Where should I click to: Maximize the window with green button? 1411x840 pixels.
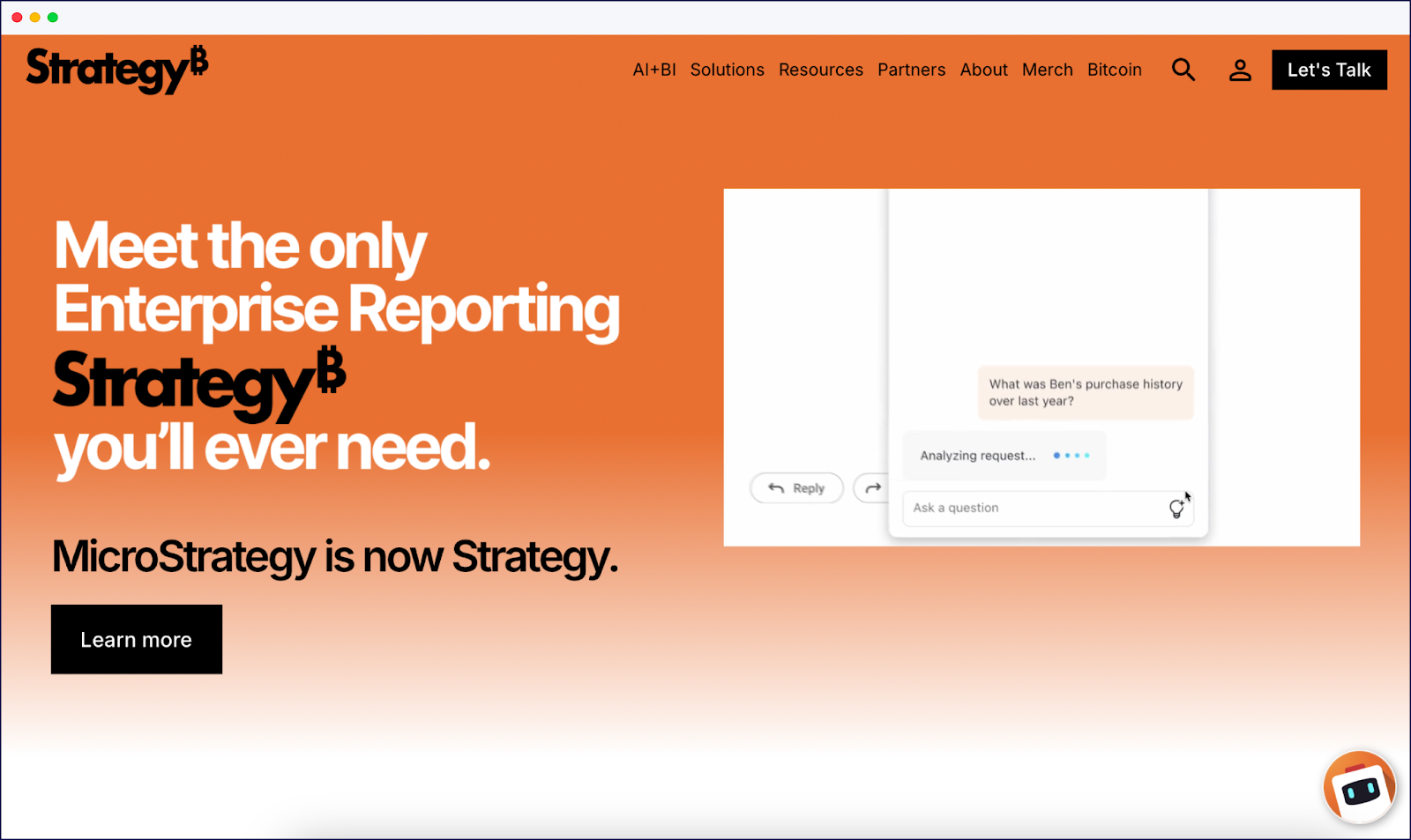[53, 18]
